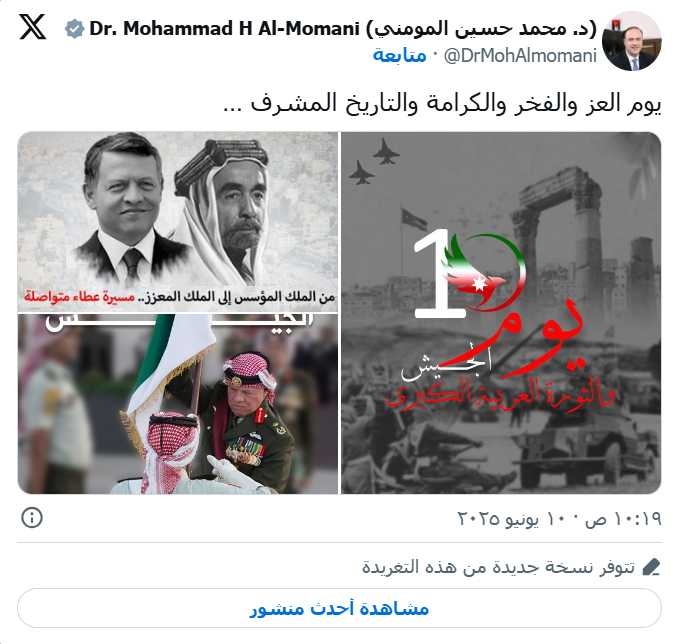Click the new version available notice text

click(498, 567)
